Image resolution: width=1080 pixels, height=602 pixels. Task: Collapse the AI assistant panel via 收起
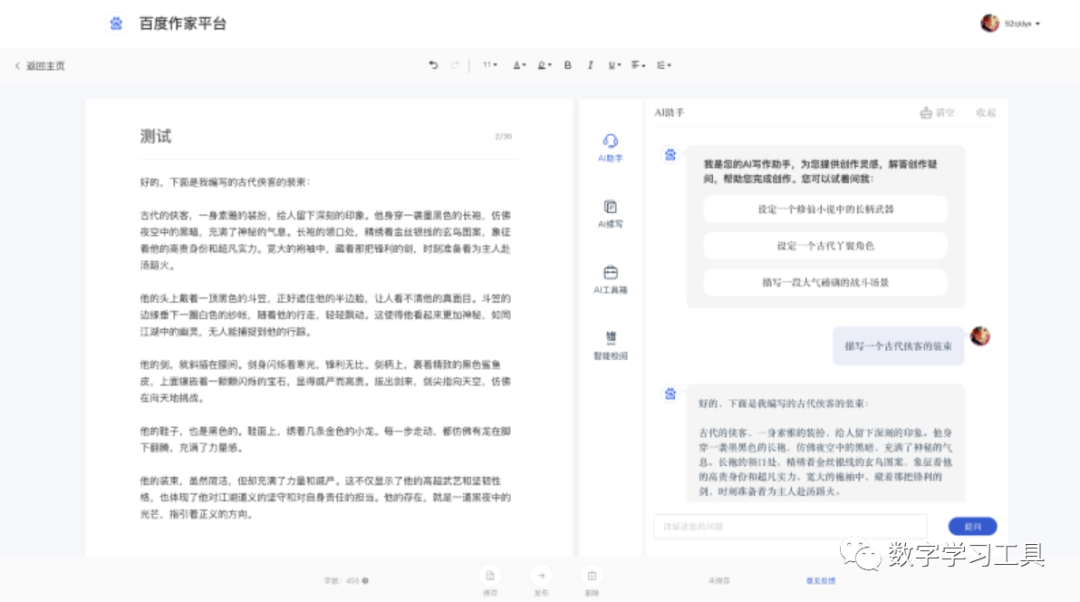pyautogui.click(x=985, y=113)
